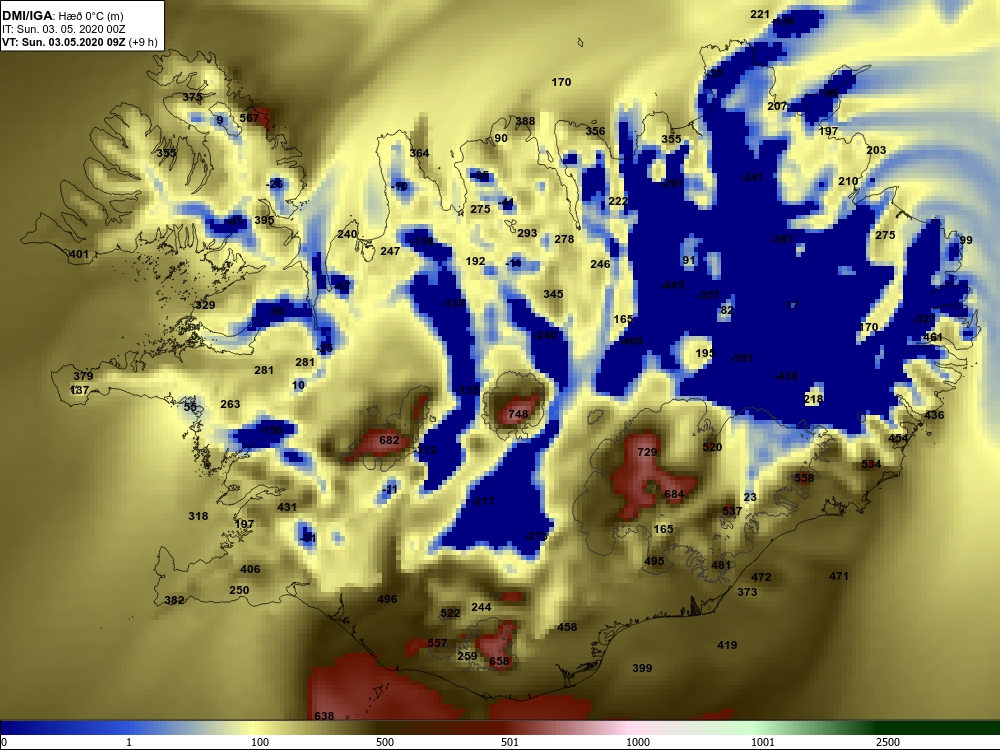Click the map value '638' near the bottom edge
The image size is (1000, 750).
324,716
